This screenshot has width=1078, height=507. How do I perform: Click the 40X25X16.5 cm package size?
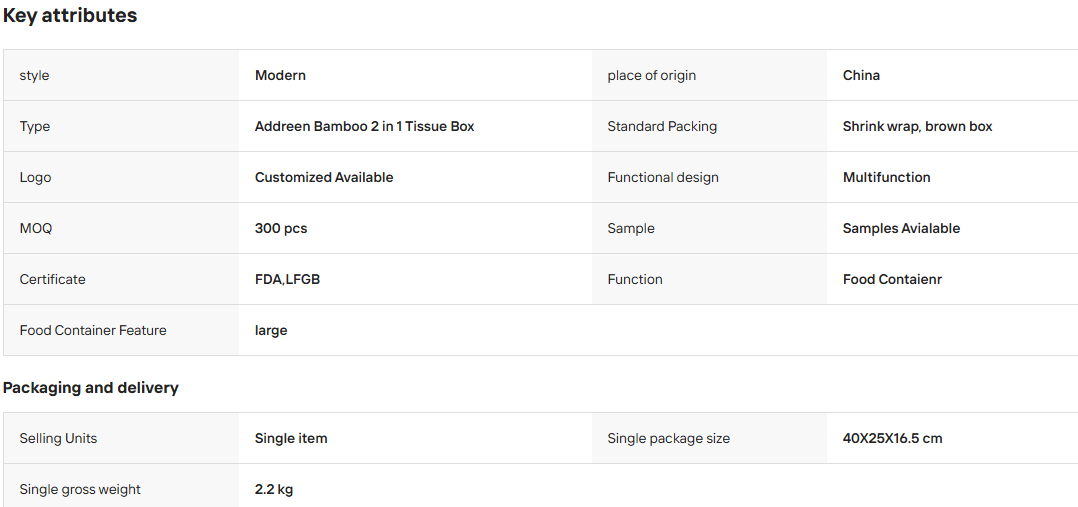pos(892,438)
